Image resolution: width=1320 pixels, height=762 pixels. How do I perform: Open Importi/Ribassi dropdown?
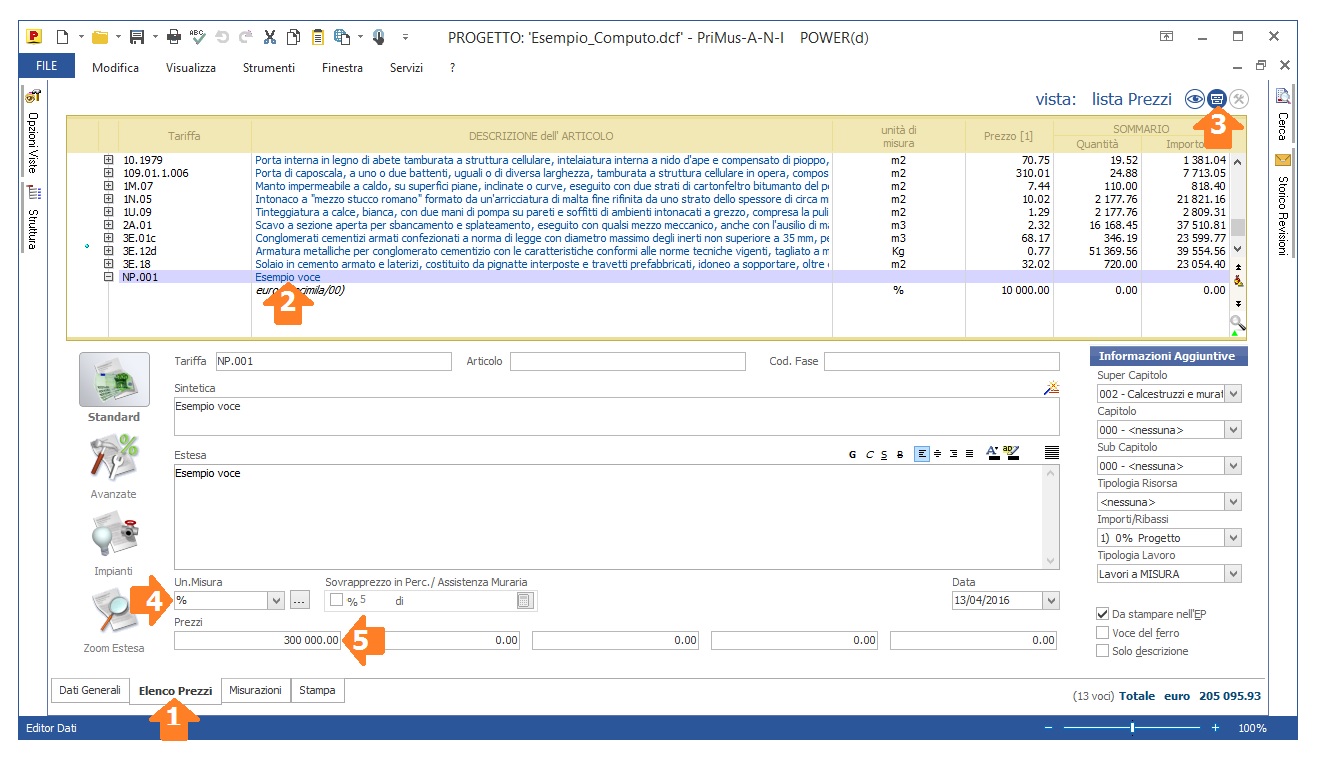pyautogui.click(x=1233, y=538)
